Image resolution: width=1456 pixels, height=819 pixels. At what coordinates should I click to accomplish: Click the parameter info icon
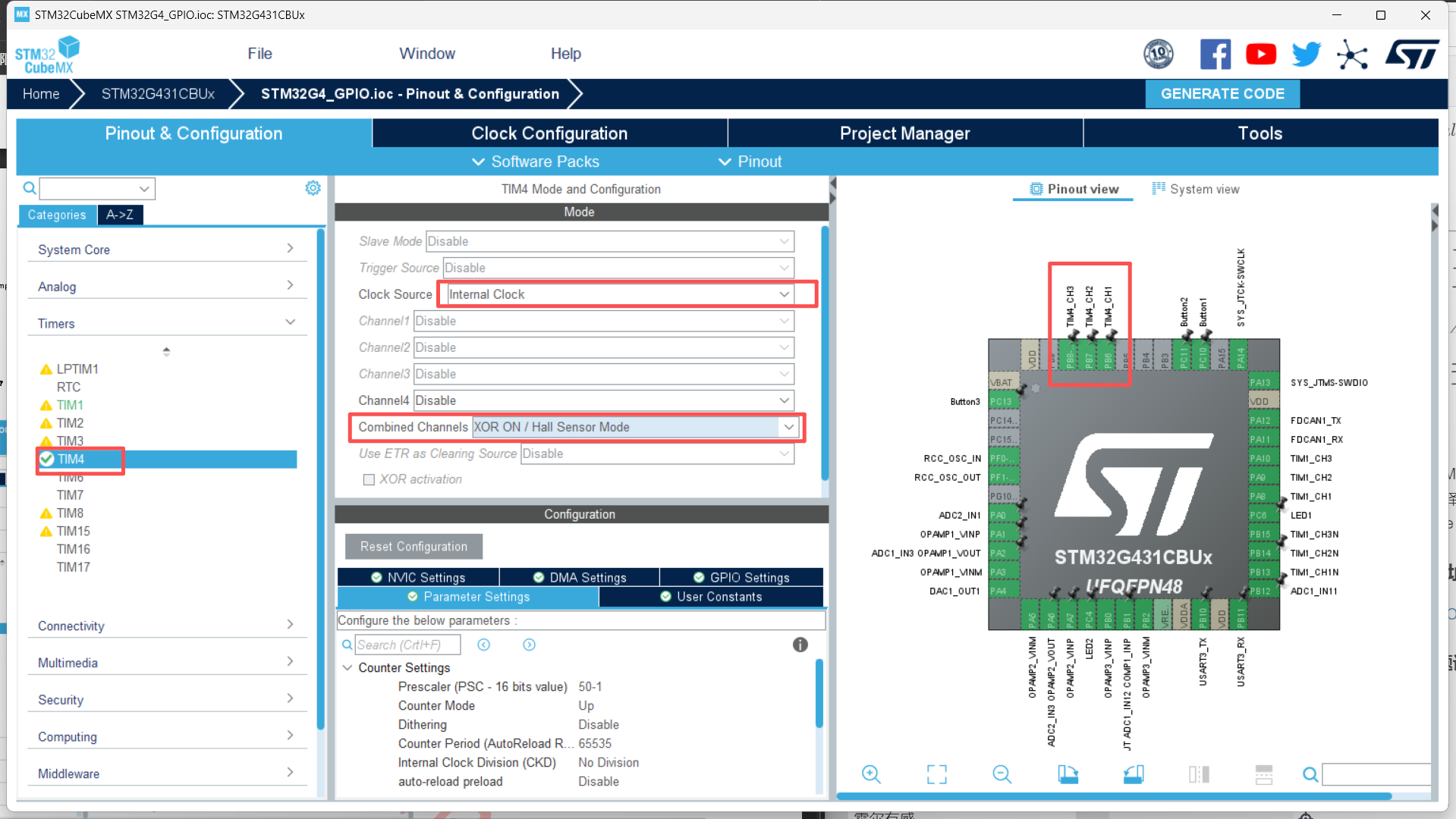[800, 645]
